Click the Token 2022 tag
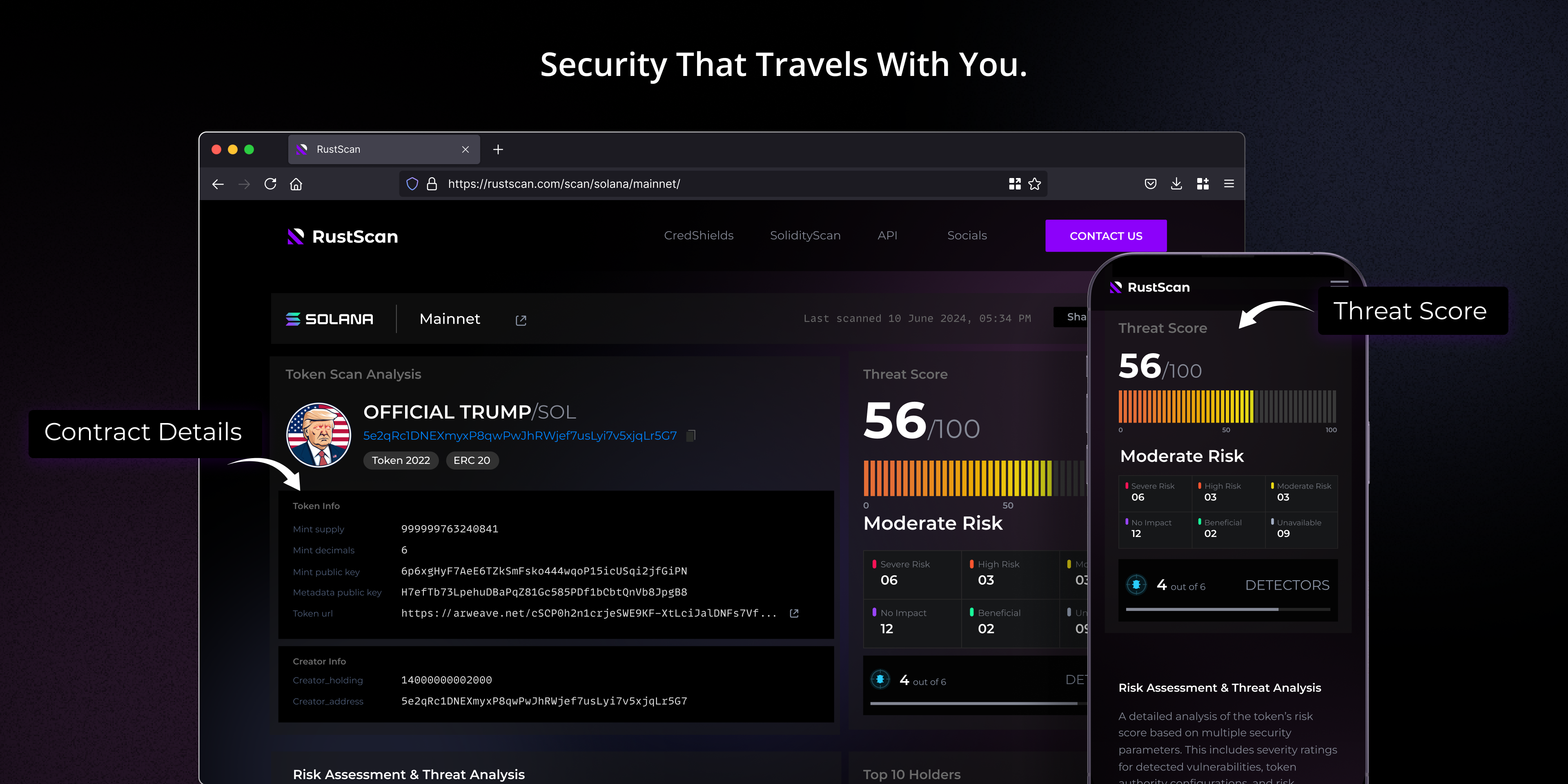This screenshot has height=784, width=1568. (x=401, y=460)
